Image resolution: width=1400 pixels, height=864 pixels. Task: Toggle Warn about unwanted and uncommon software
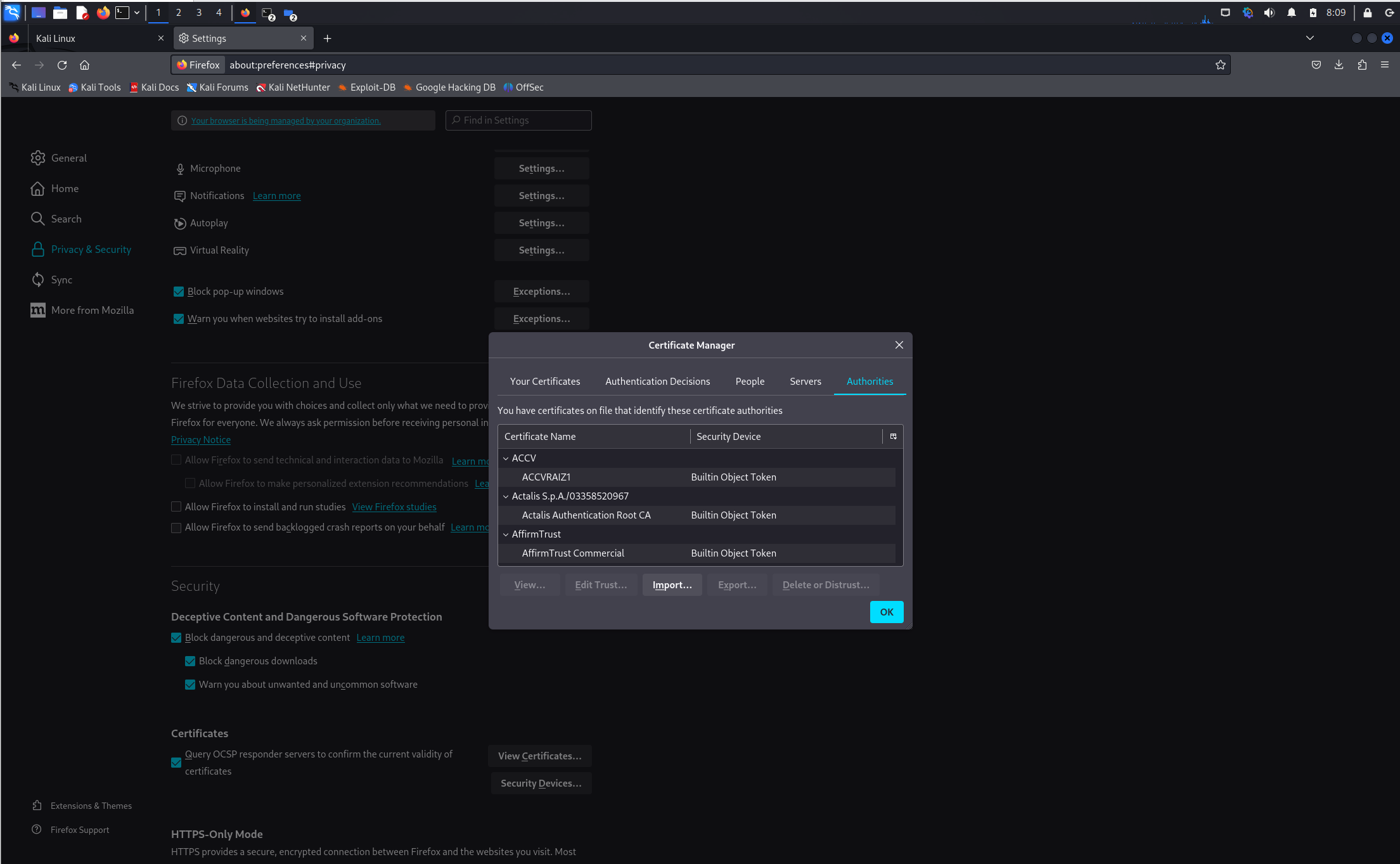point(190,685)
